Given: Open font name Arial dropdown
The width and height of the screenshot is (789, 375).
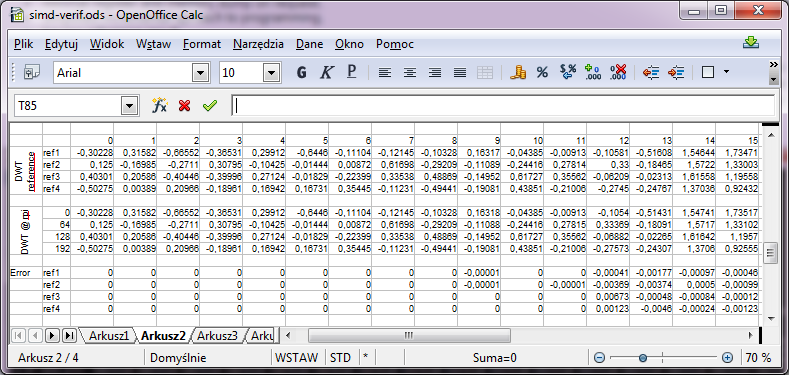Looking at the screenshot, I should pyautogui.click(x=201, y=73).
